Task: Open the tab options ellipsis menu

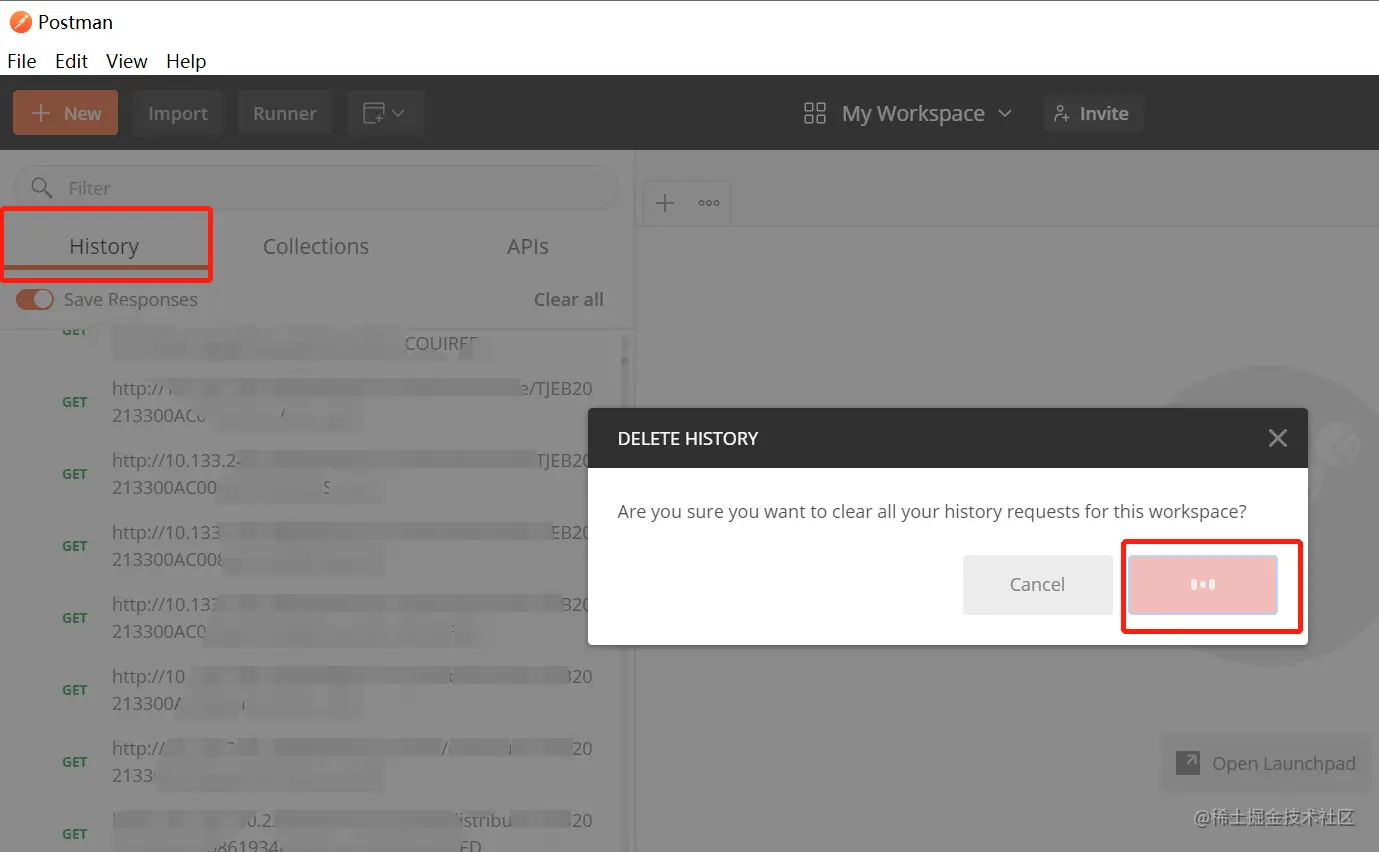Action: (709, 203)
